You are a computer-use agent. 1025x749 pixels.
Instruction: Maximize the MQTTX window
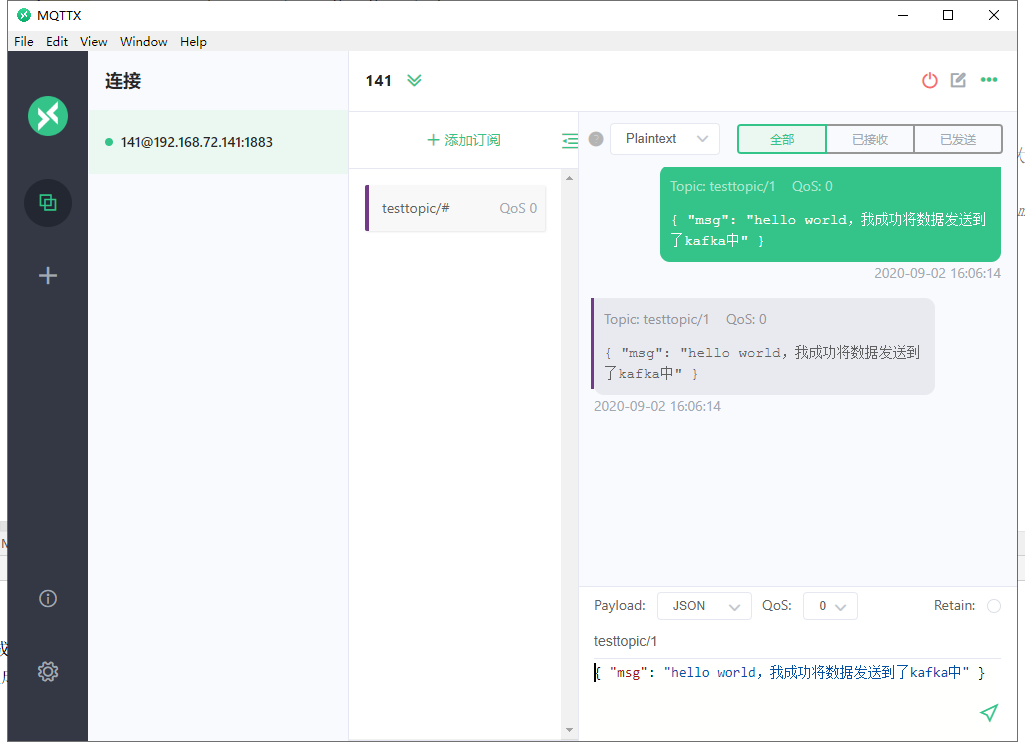coord(948,15)
